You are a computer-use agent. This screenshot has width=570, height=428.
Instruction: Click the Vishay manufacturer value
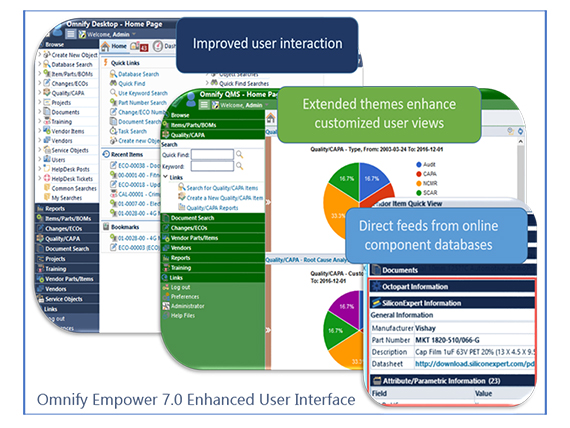[x=425, y=328]
